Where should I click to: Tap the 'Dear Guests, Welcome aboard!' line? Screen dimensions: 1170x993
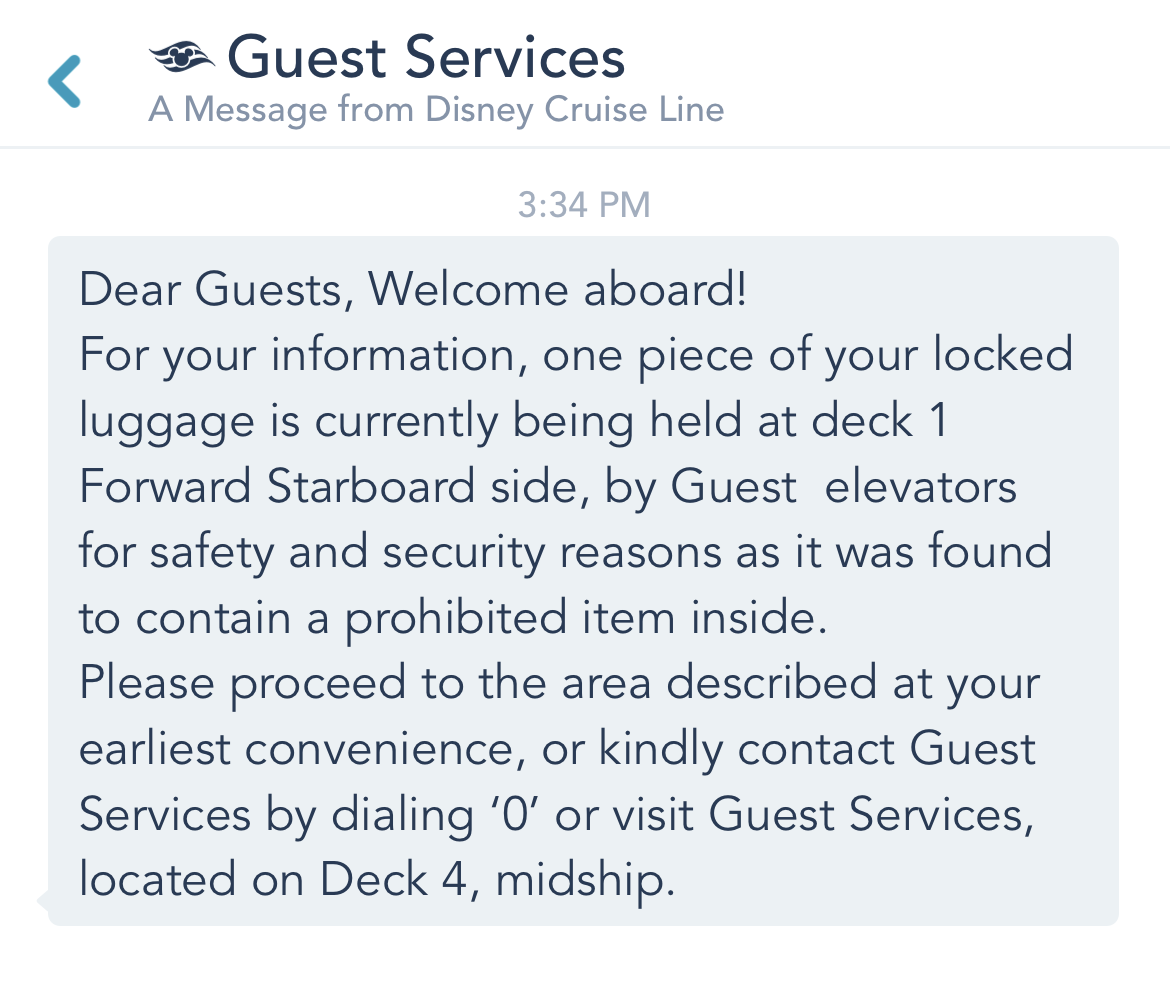pos(413,289)
